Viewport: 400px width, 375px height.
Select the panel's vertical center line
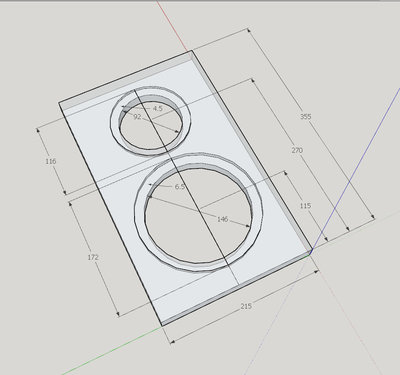187,188
